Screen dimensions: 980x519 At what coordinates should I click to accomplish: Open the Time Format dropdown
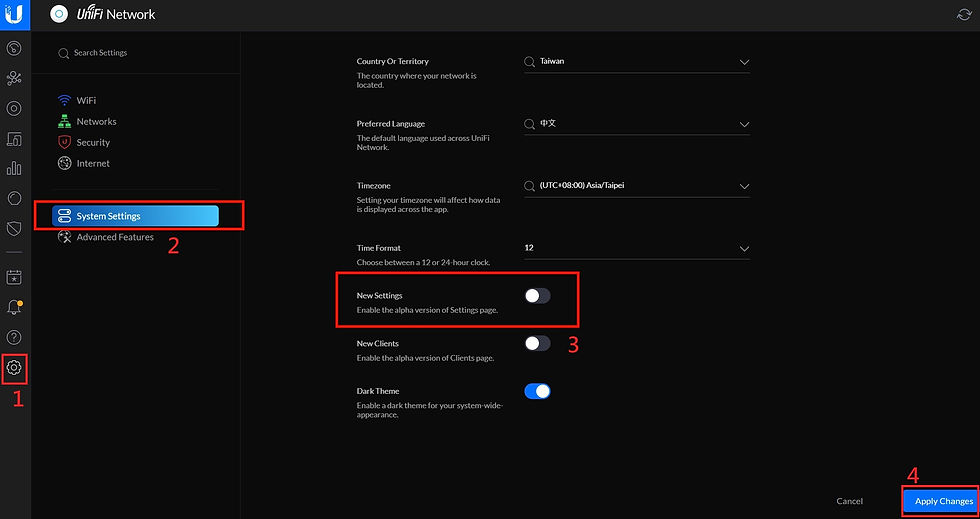click(637, 248)
